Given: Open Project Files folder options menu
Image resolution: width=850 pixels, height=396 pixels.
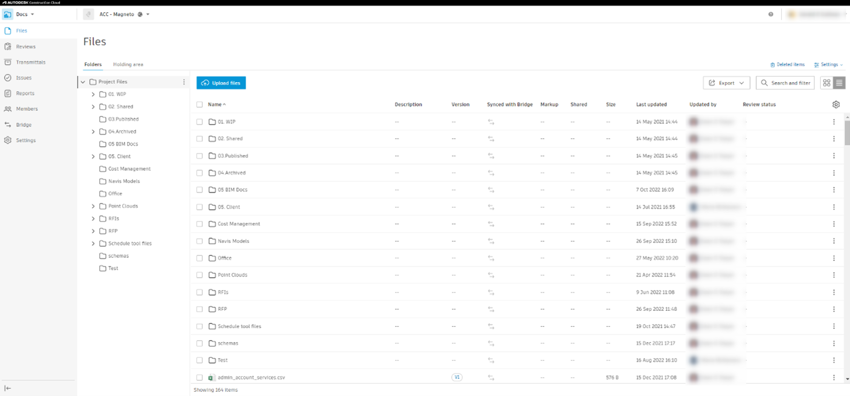Looking at the screenshot, I should [x=184, y=82].
